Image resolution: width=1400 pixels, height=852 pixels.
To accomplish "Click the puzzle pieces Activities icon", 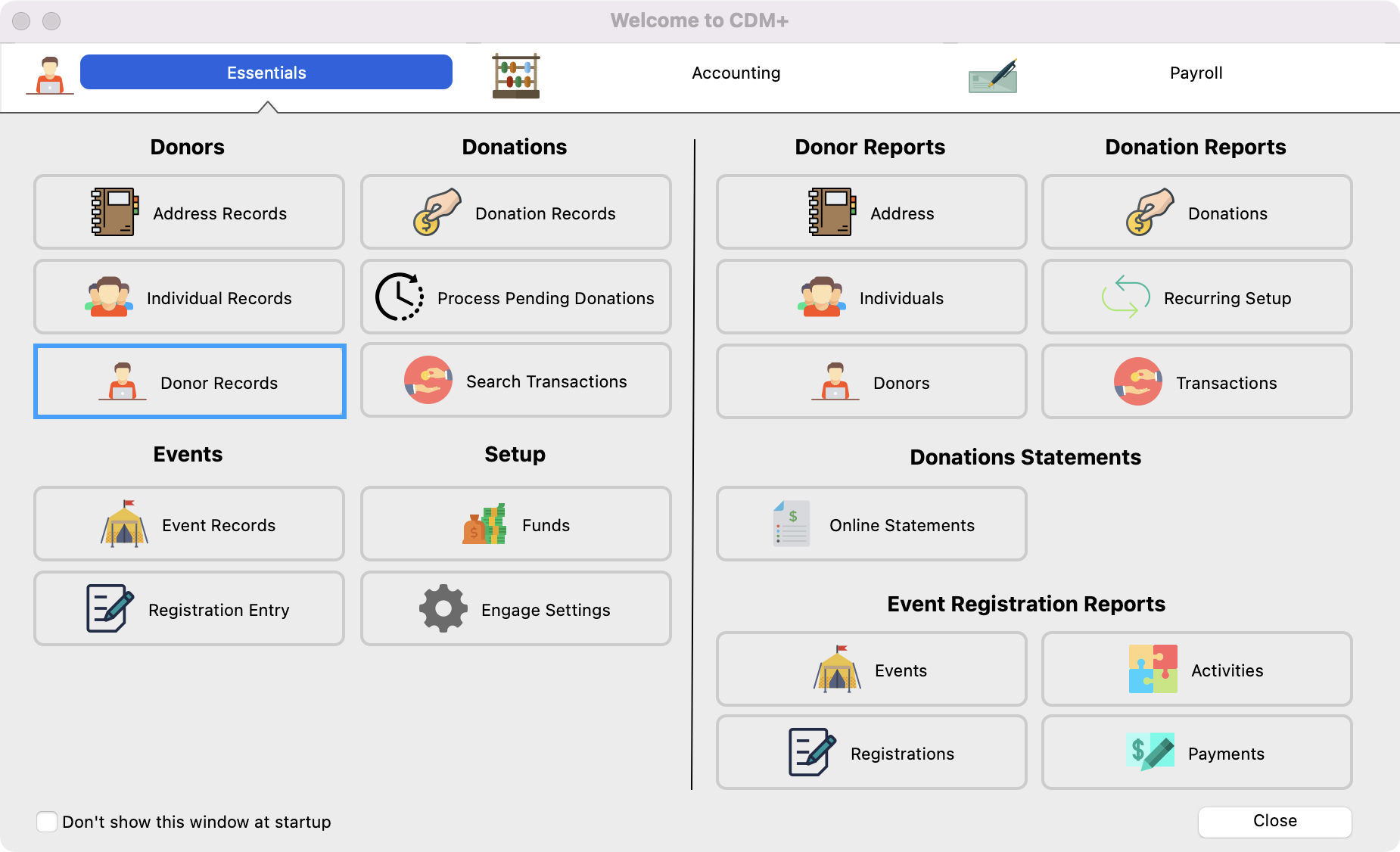I will [1153, 669].
